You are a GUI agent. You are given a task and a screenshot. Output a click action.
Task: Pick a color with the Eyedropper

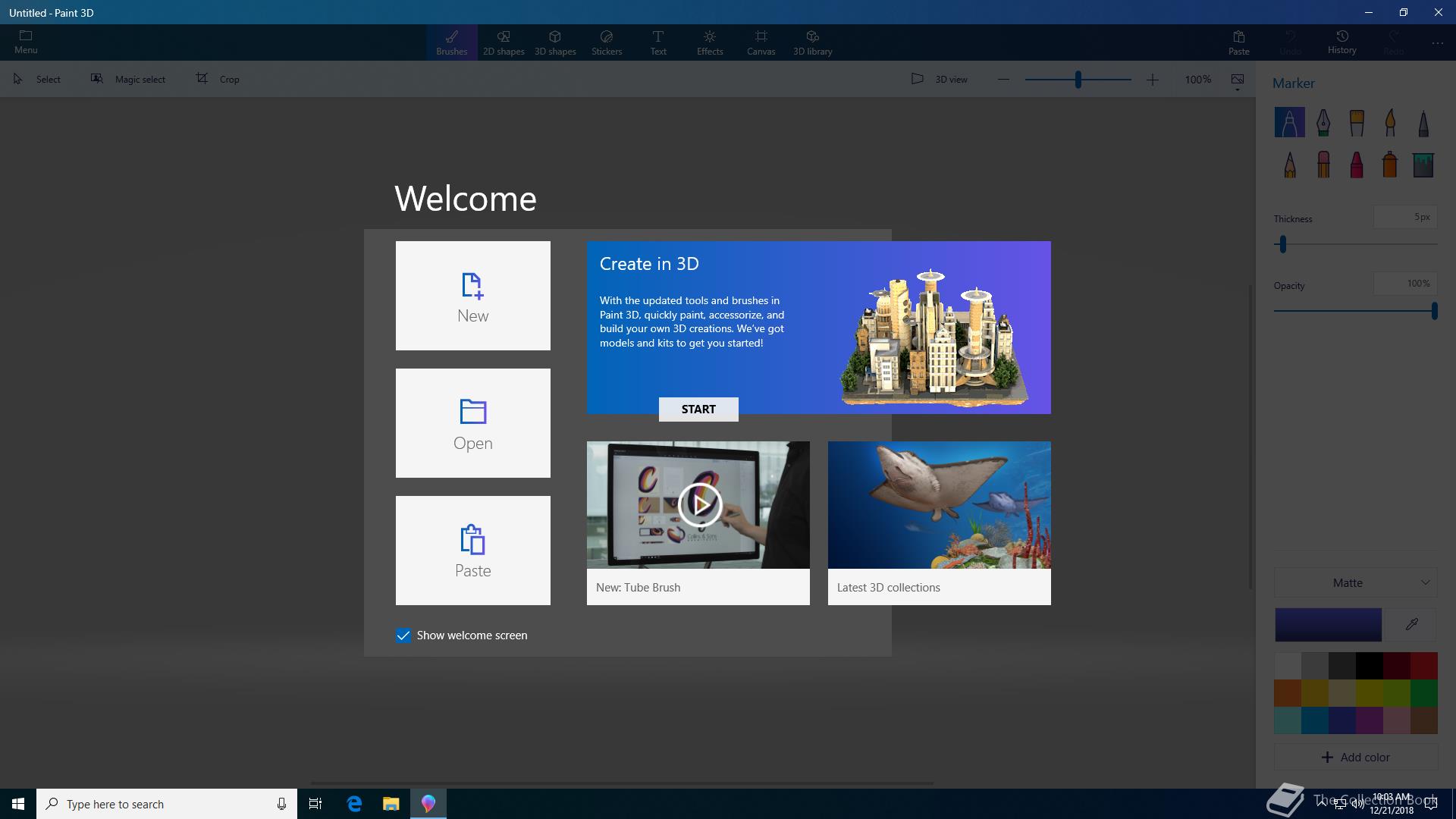1411,625
